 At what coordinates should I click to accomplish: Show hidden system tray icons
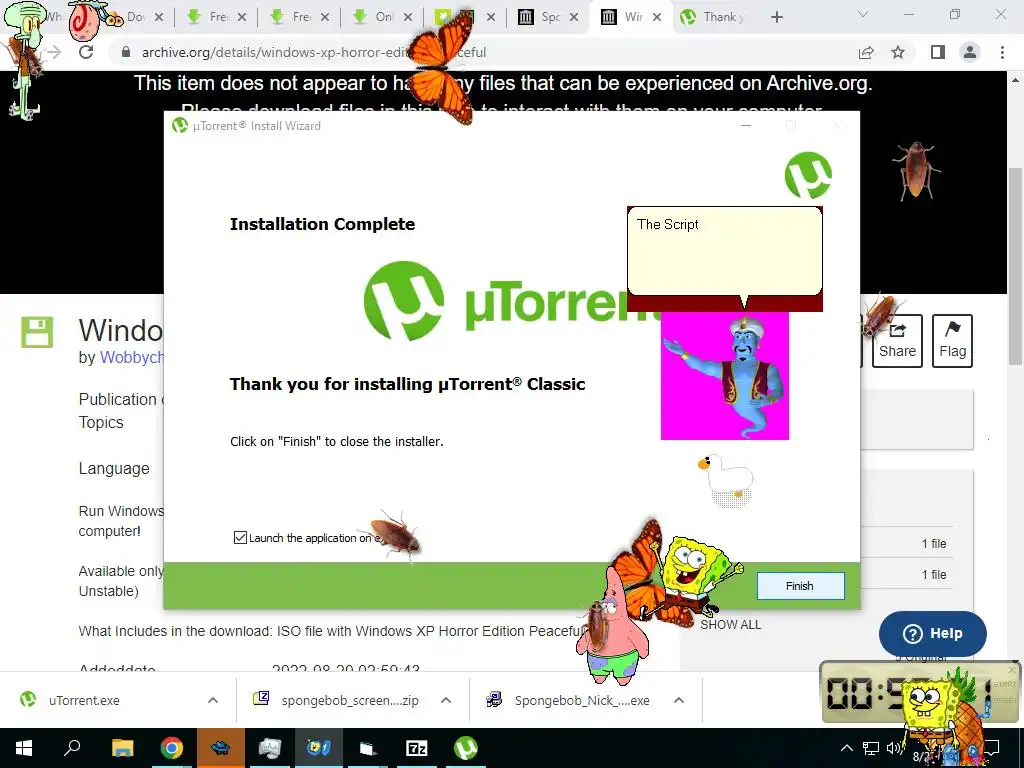pyautogui.click(x=846, y=748)
